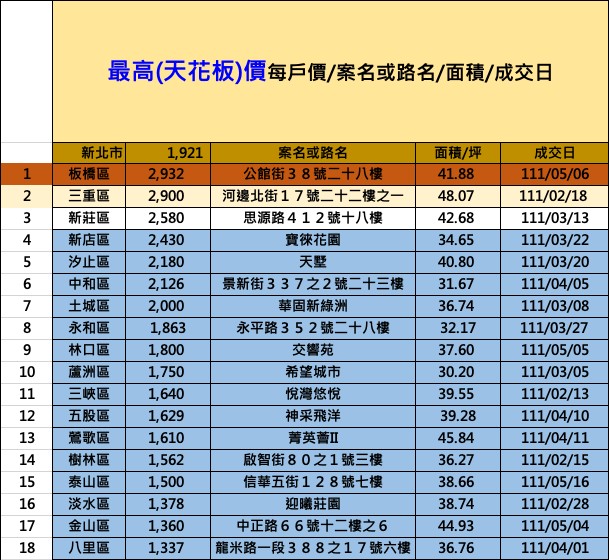Click the 新北市 header cell
Screen dimensions: 609x560
(x=89, y=153)
